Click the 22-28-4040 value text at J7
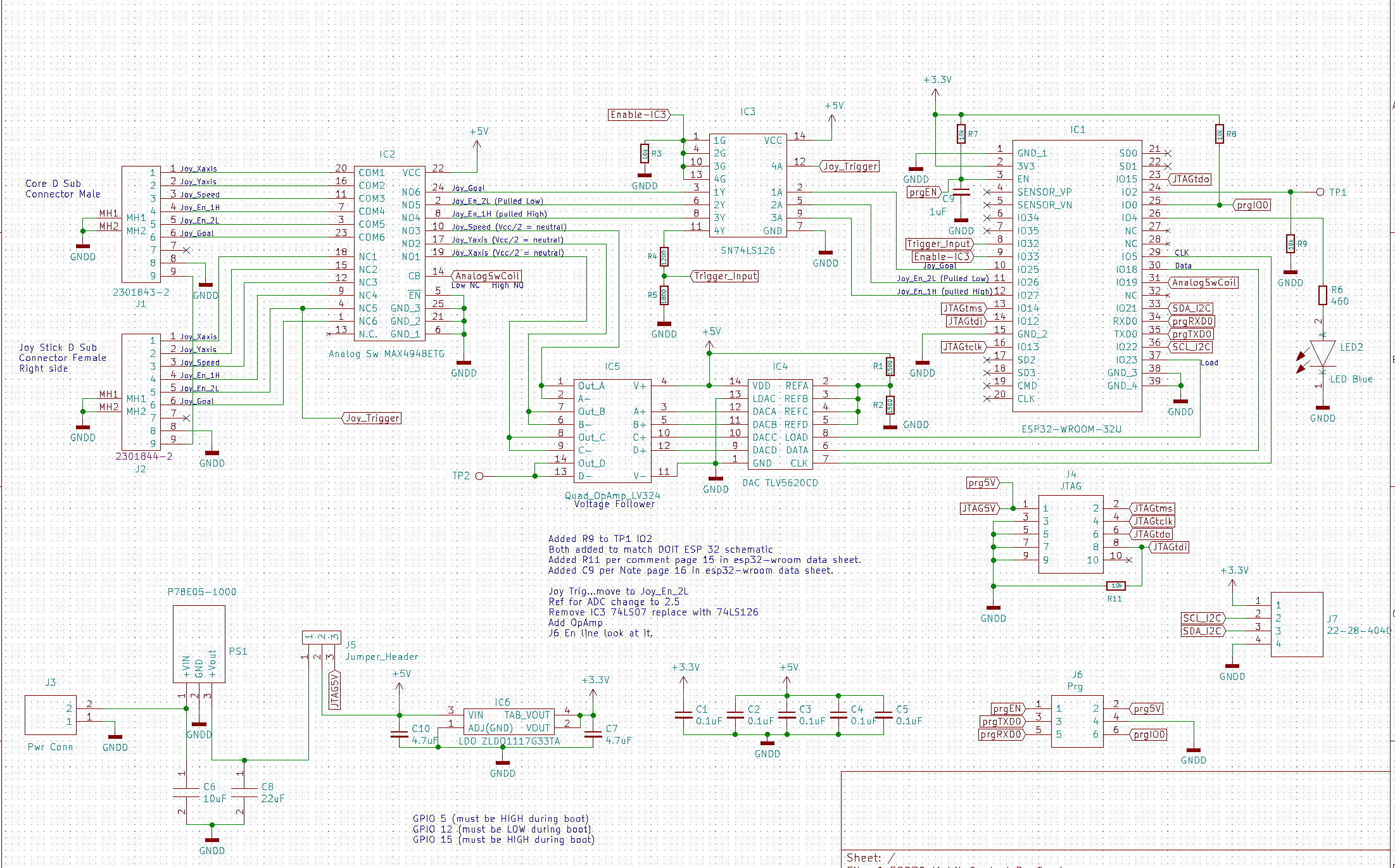1395x868 pixels. [x=1359, y=631]
